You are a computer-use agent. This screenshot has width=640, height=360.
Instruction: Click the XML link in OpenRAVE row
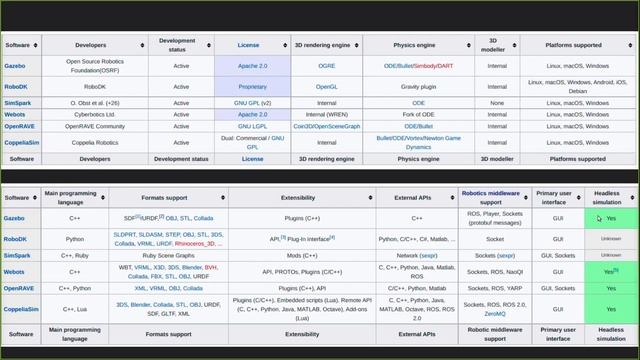pos(140,288)
